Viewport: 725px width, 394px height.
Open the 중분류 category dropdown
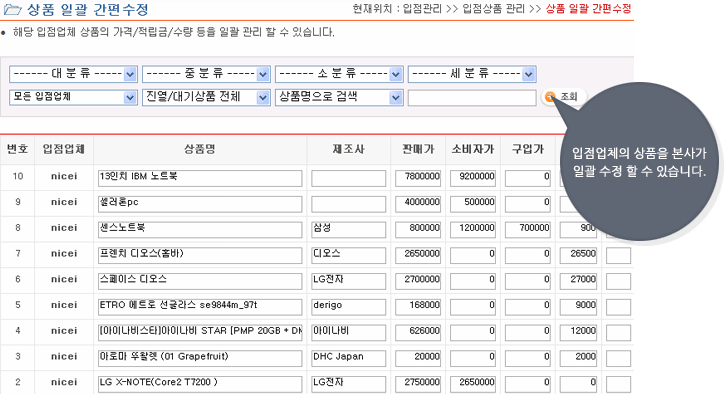tap(206, 74)
